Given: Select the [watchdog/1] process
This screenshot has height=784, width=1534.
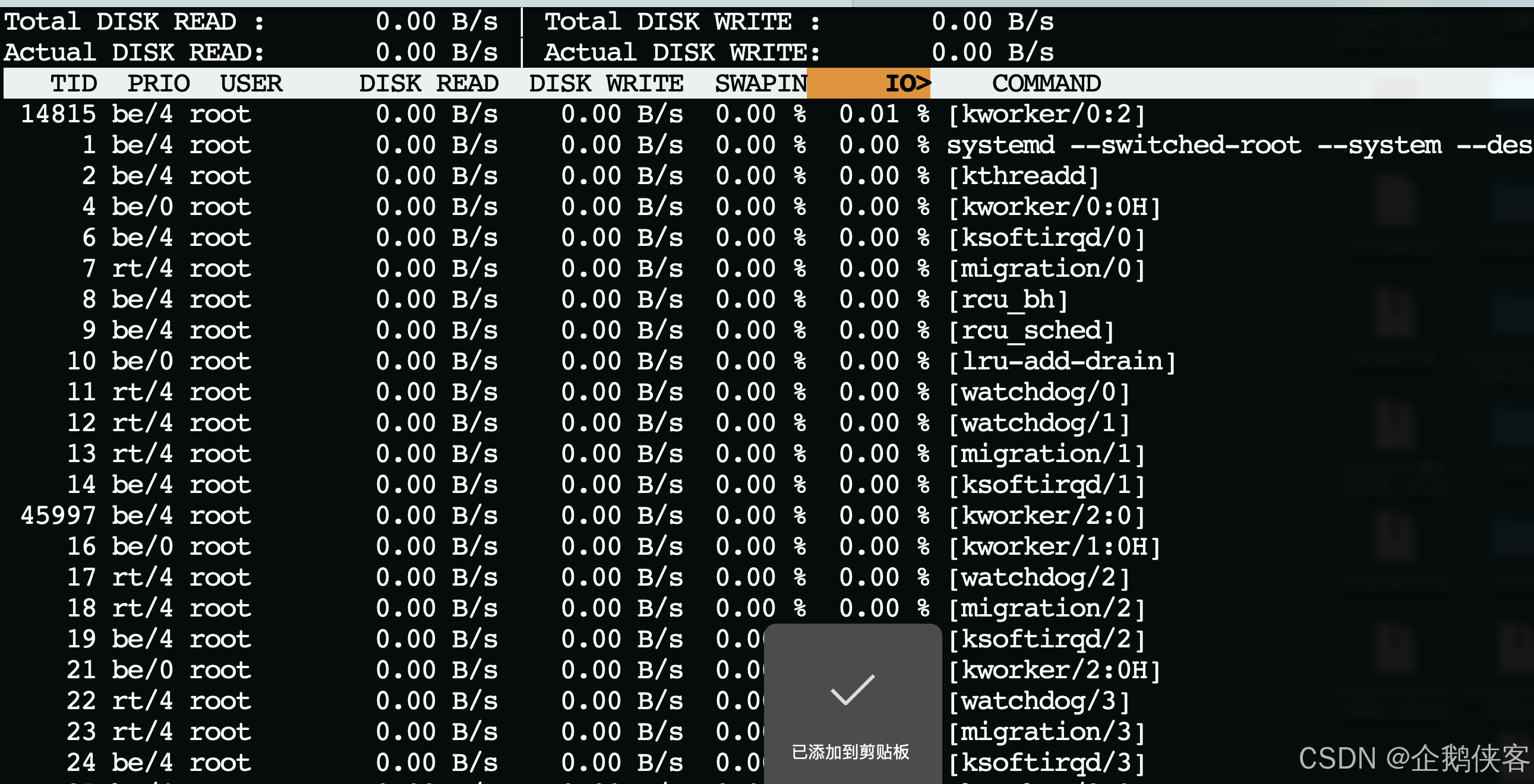Looking at the screenshot, I should click(x=1039, y=423).
